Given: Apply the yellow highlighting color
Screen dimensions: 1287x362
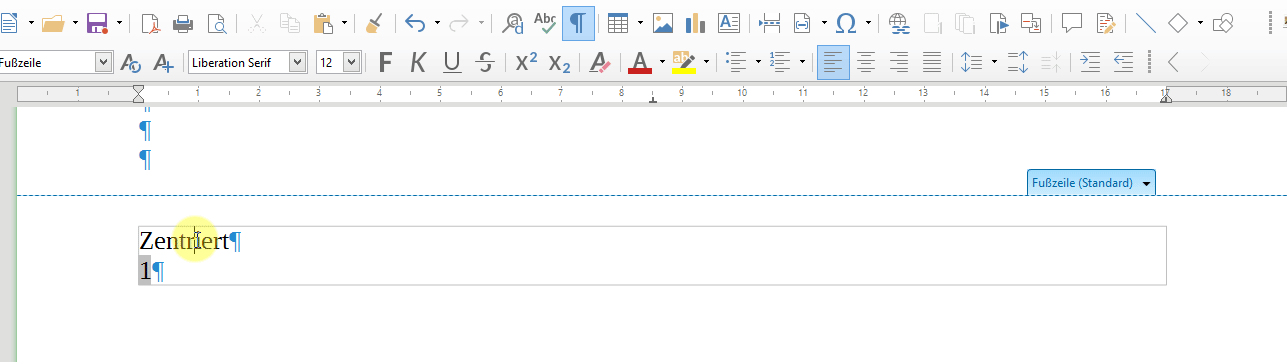Looking at the screenshot, I should click(x=684, y=63).
